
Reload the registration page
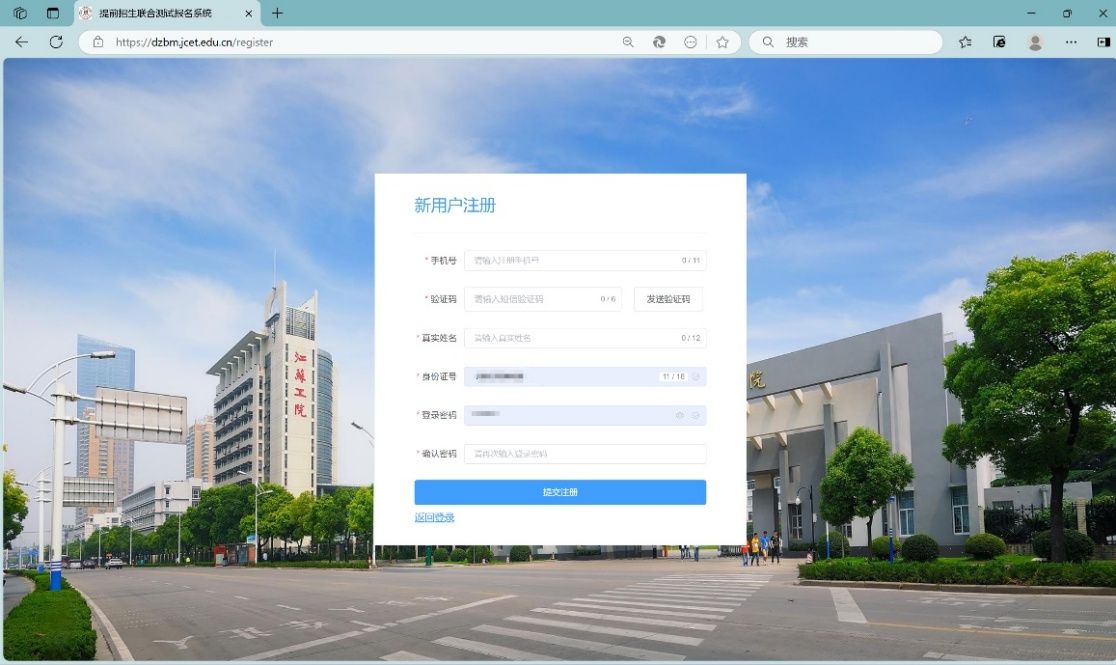[x=56, y=42]
